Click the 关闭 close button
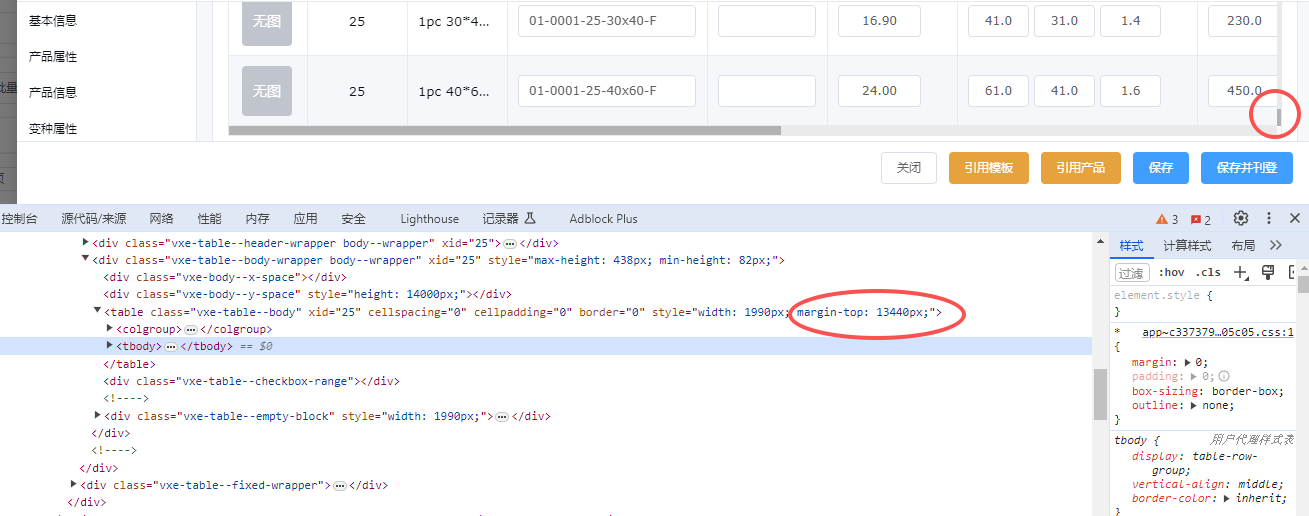Viewport: 1309px width, 516px height. pyautogui.click(x=909, y=168)
